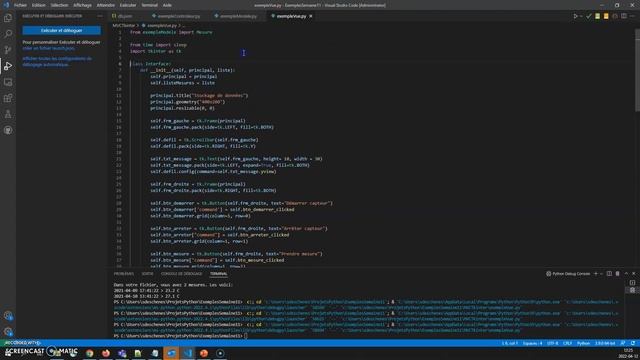This screenshot has width=640, height=360.
Task: Click the feedback icon in status bar
Action: (623, 343)
